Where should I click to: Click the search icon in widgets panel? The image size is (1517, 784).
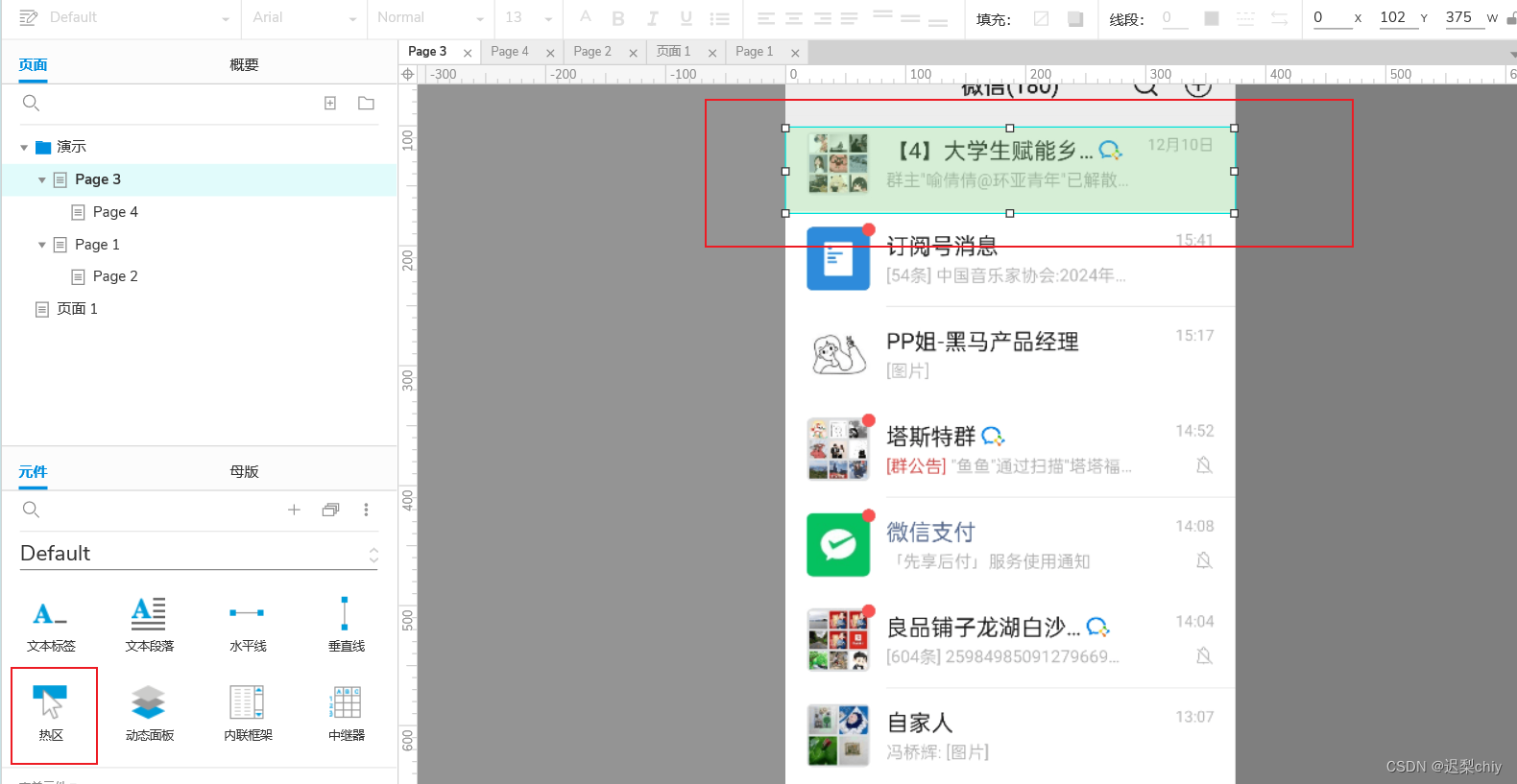(31, 510)
